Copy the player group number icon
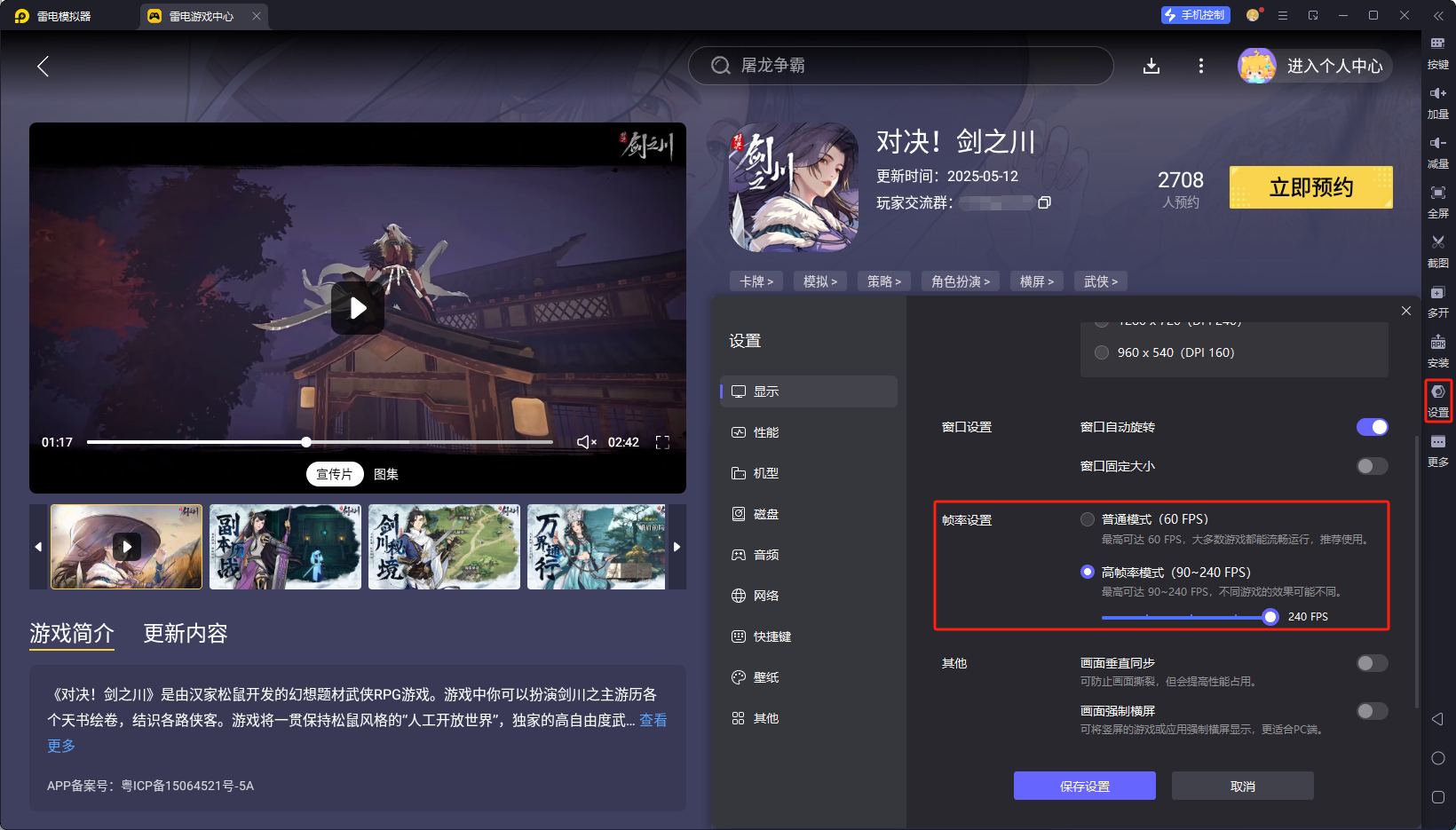 tap(1044, 202)
